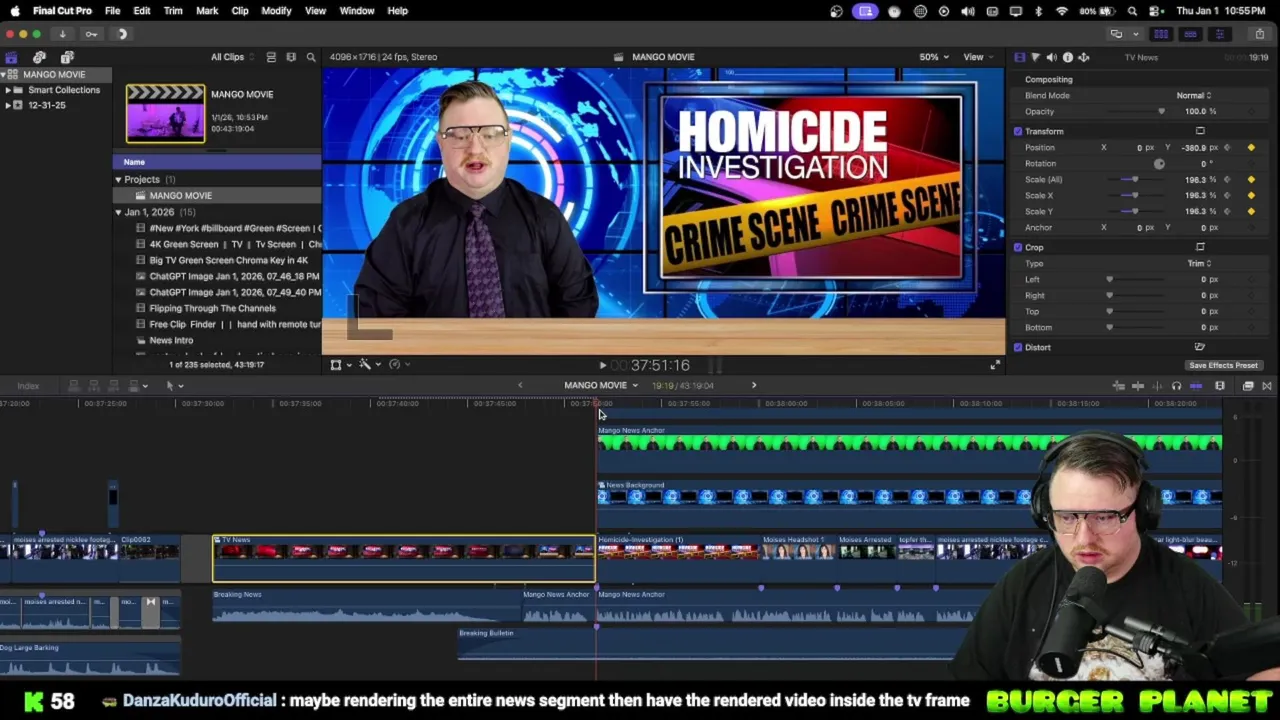1280x720 pixels.
Task: Activate Transform on-screen controls icon
Action: [x=1200, y=131]
